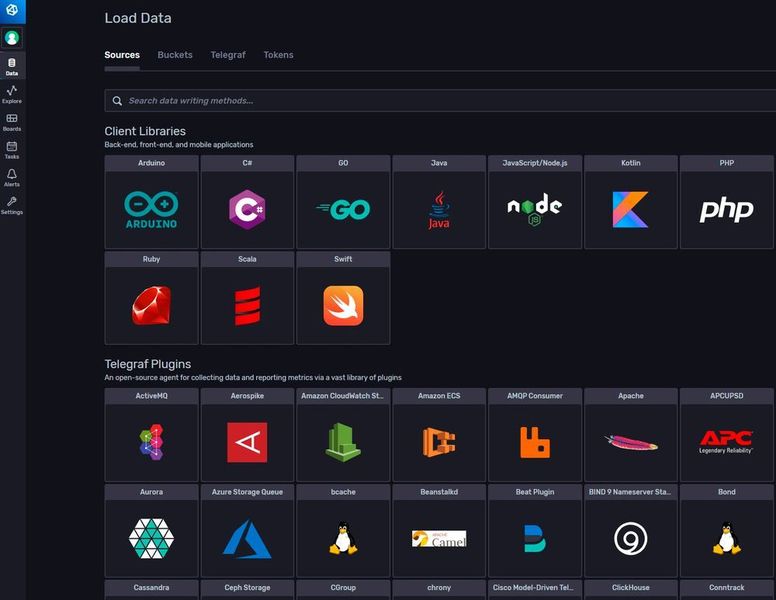Click the Aurora card title

pyautogui.click(x=151, y=492)
